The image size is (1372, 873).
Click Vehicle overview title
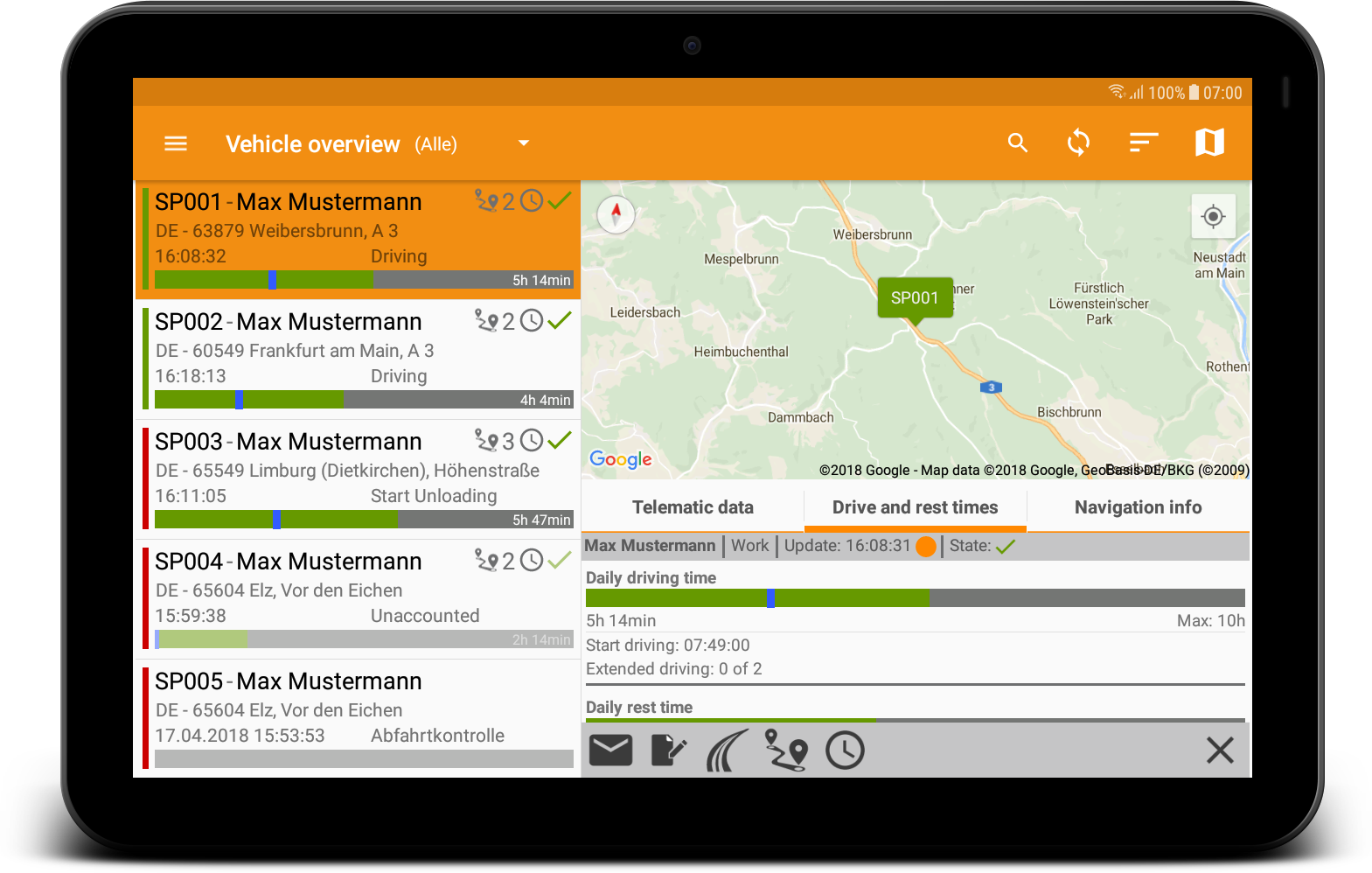[312, 144]
